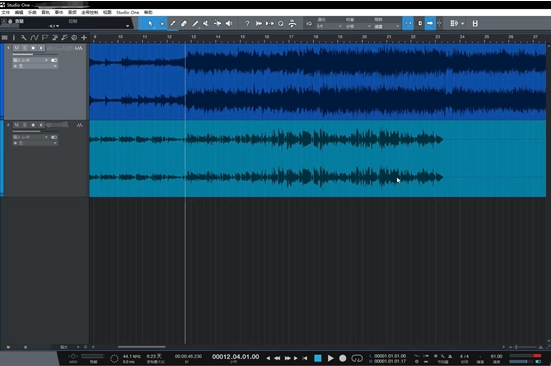Open the Studio One menu
The height and width of the screenshot is (366, 551).
pyautogui.click(x=128, y=12)
